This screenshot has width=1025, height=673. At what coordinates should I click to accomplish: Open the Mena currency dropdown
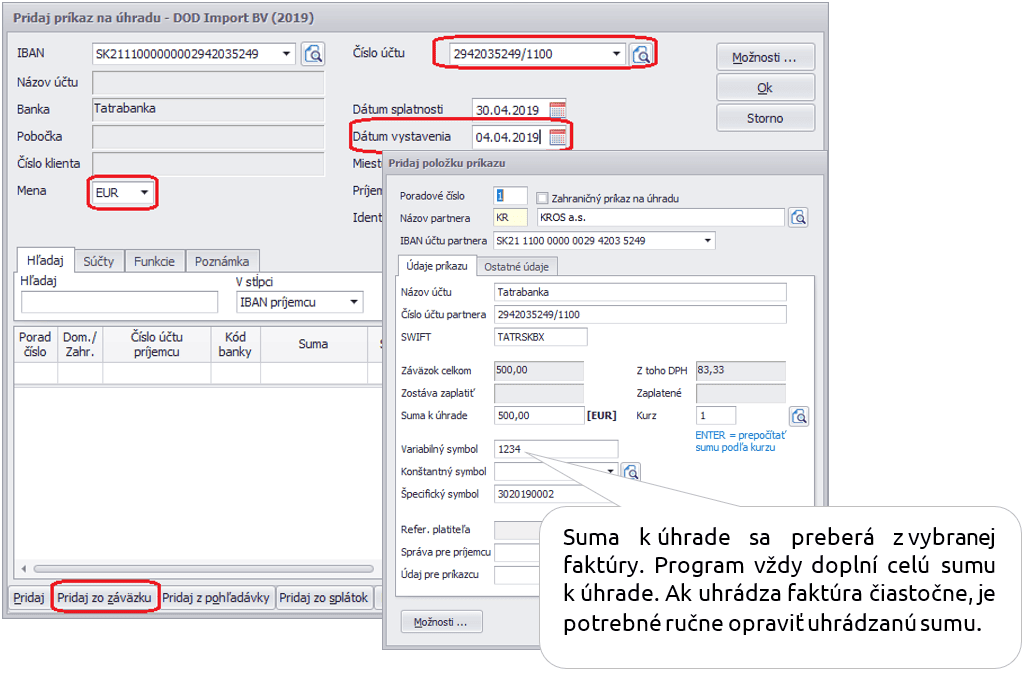tap(145, 192)
